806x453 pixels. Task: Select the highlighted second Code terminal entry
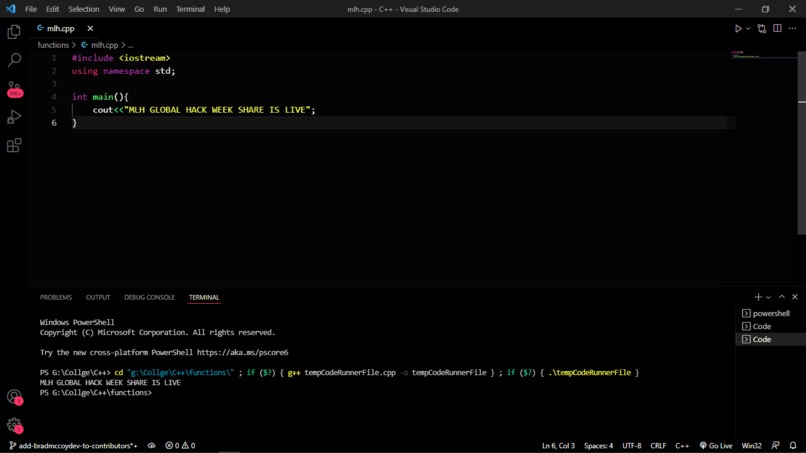[x=771, y=339]
